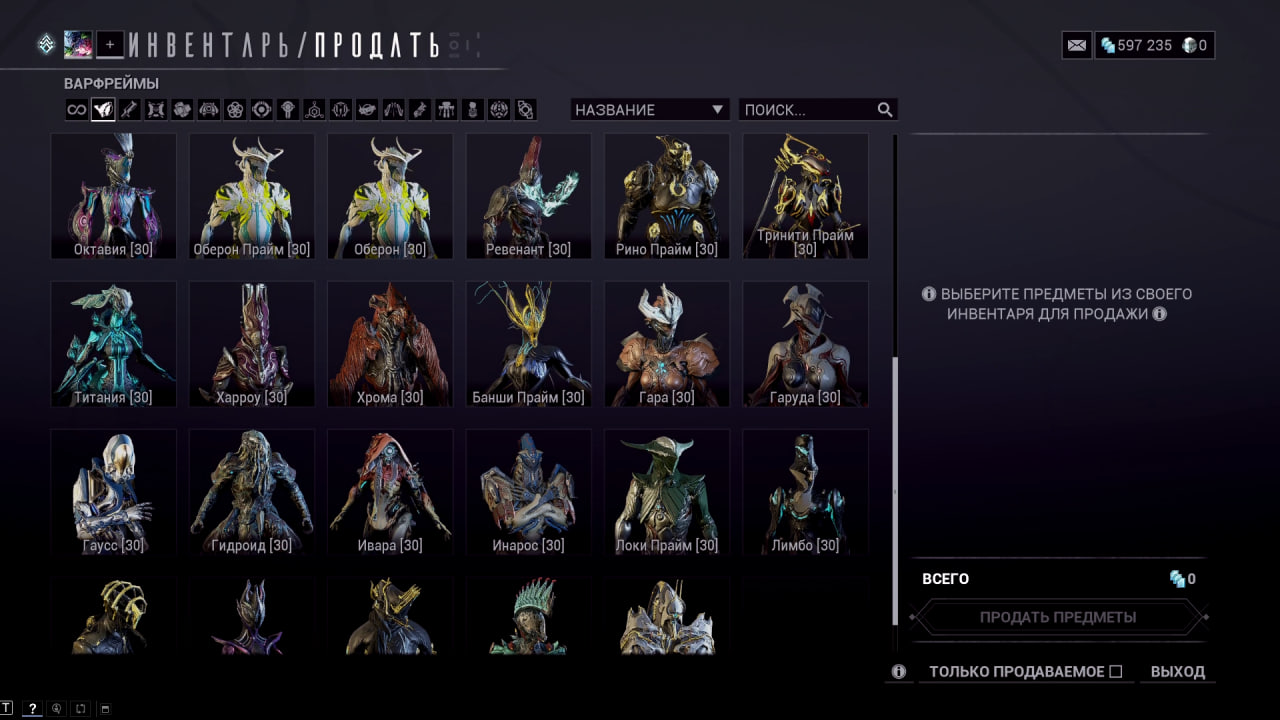This screenshot has height=720, width=1280.
Task: Expand the НАЗВАНИЕ sort dropdown
Action: tap(650, 110)
